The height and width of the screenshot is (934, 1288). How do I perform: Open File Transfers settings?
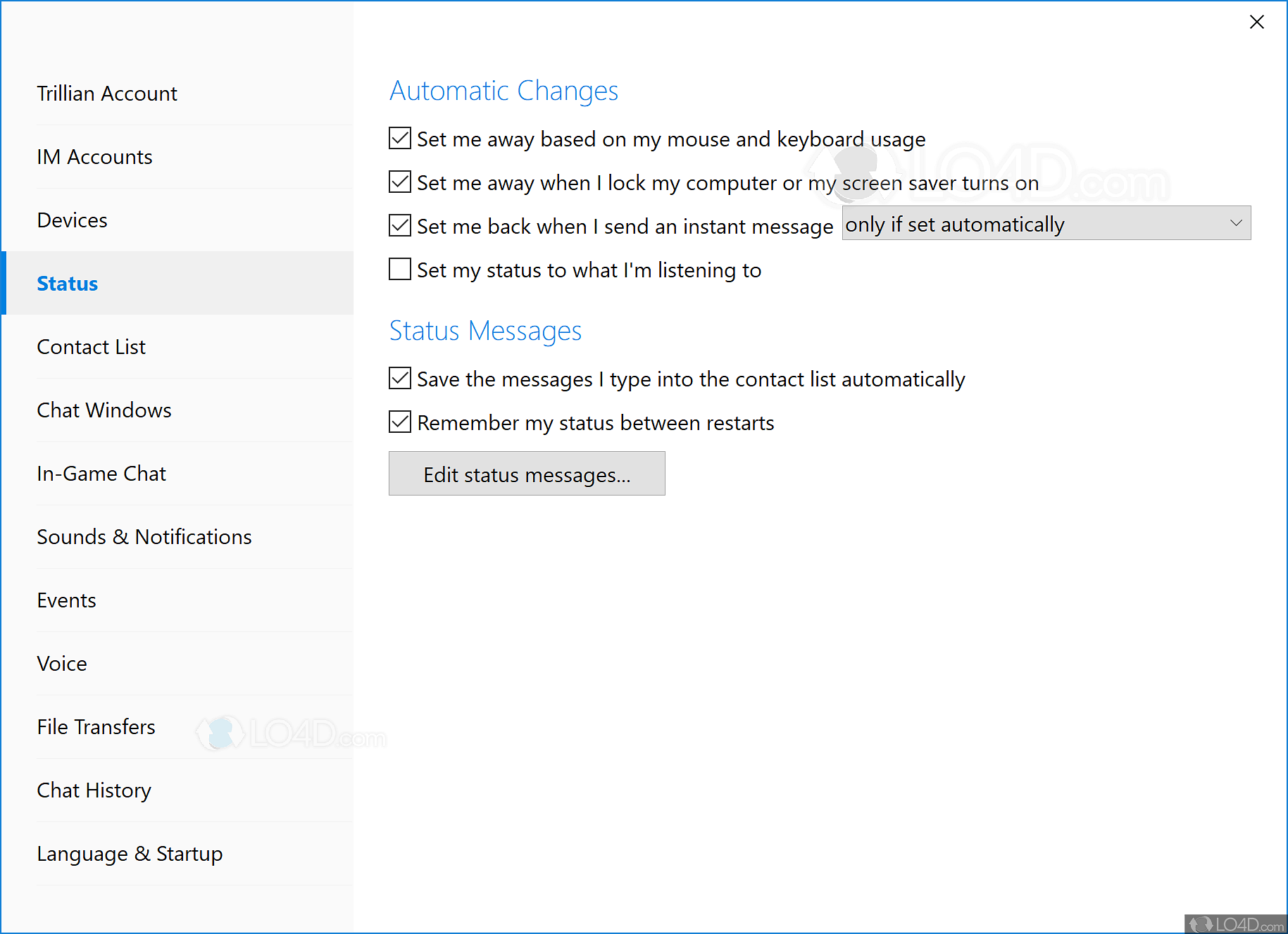click(177, 727)
